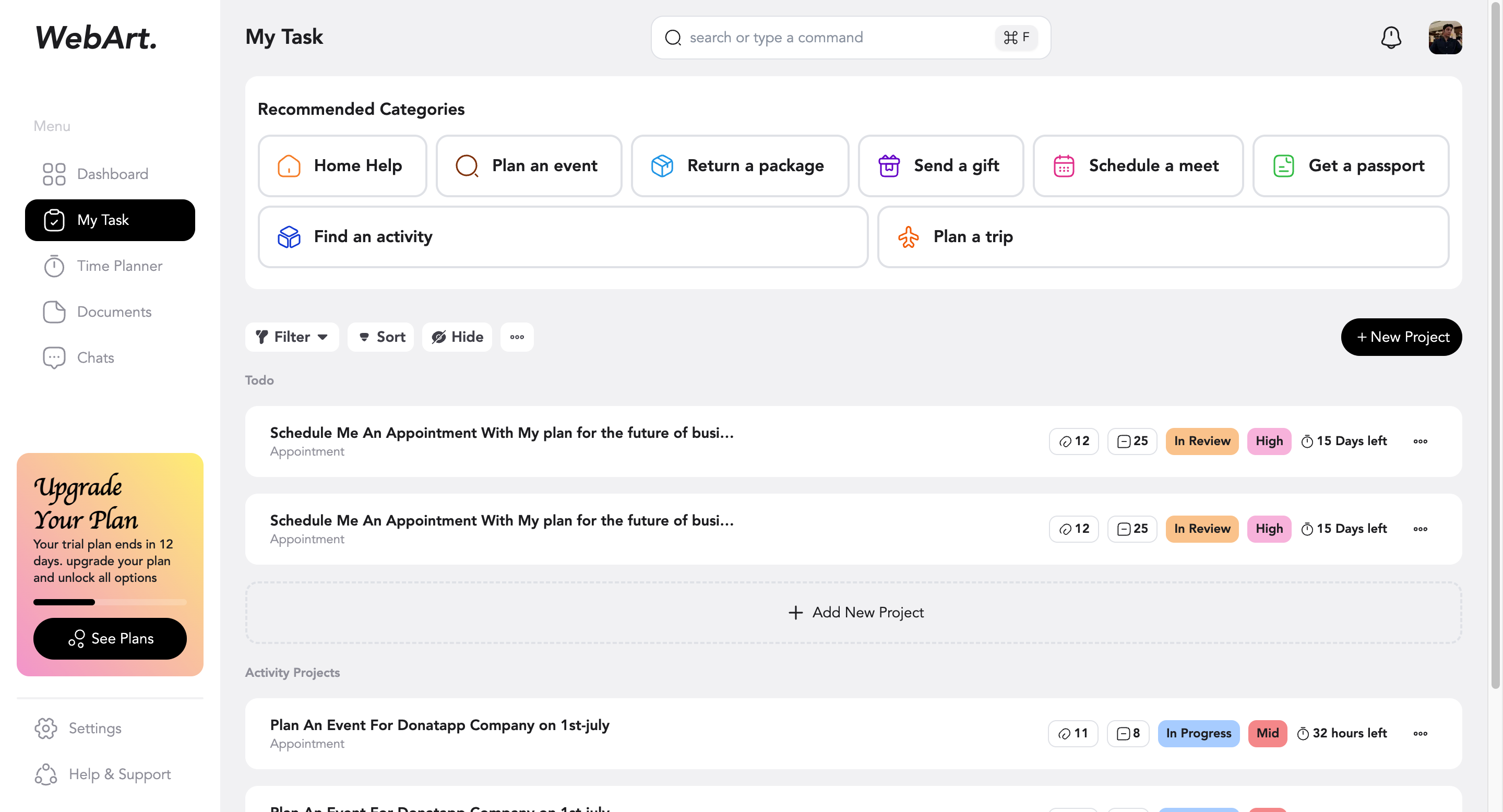Toggle the Hide columns button
This screenshot has width=1503, height=812.
(457, 337)
